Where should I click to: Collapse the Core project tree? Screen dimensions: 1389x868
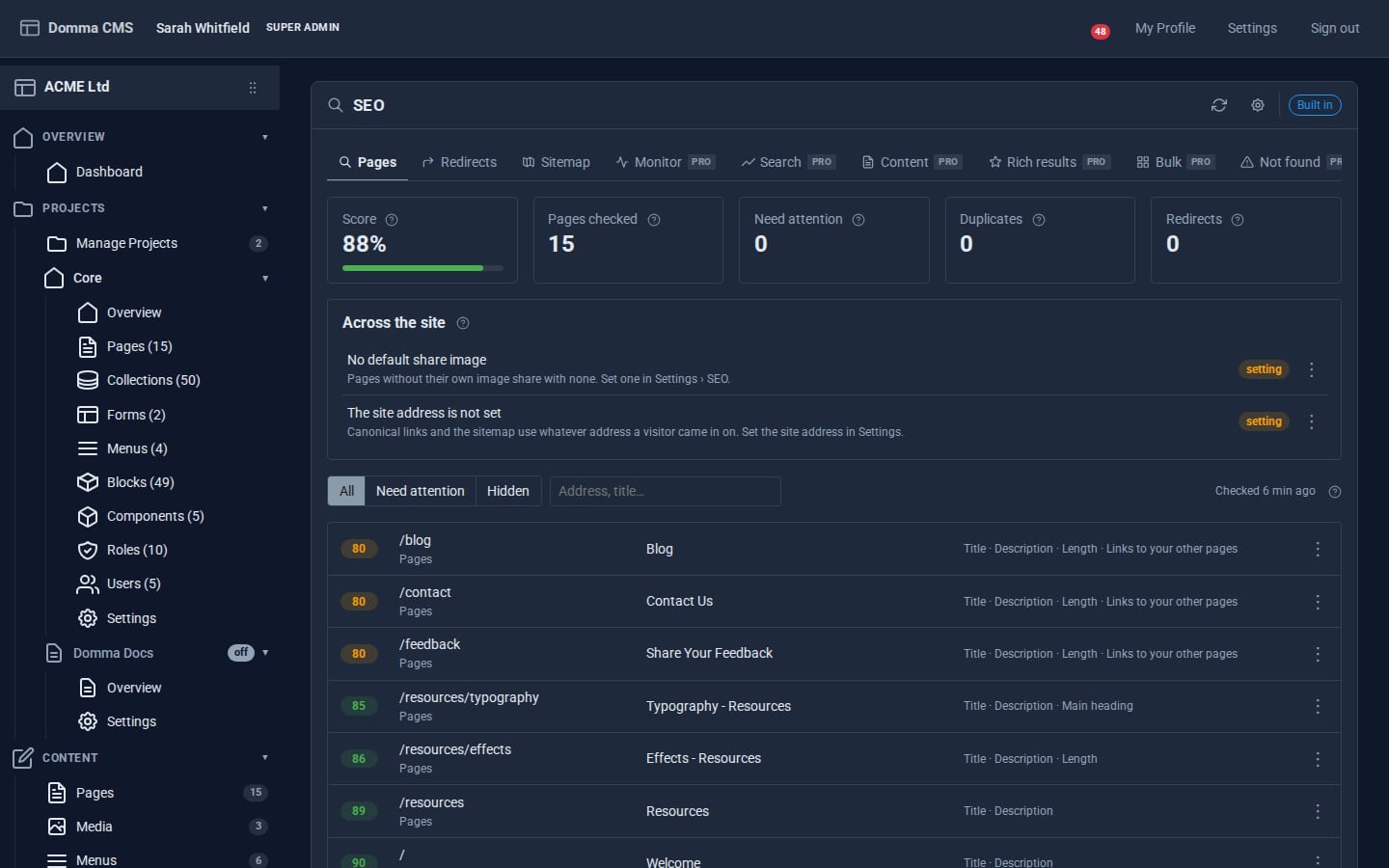coord(265,279)
